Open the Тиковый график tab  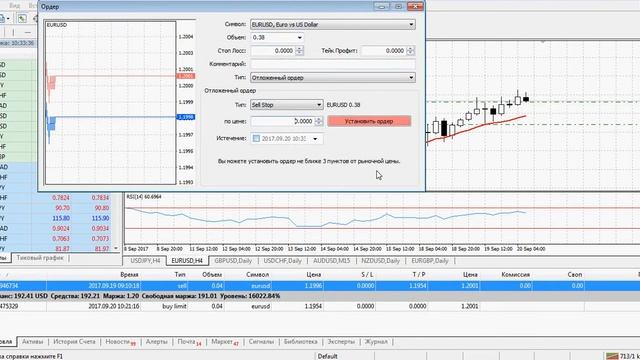coord(40,258)
